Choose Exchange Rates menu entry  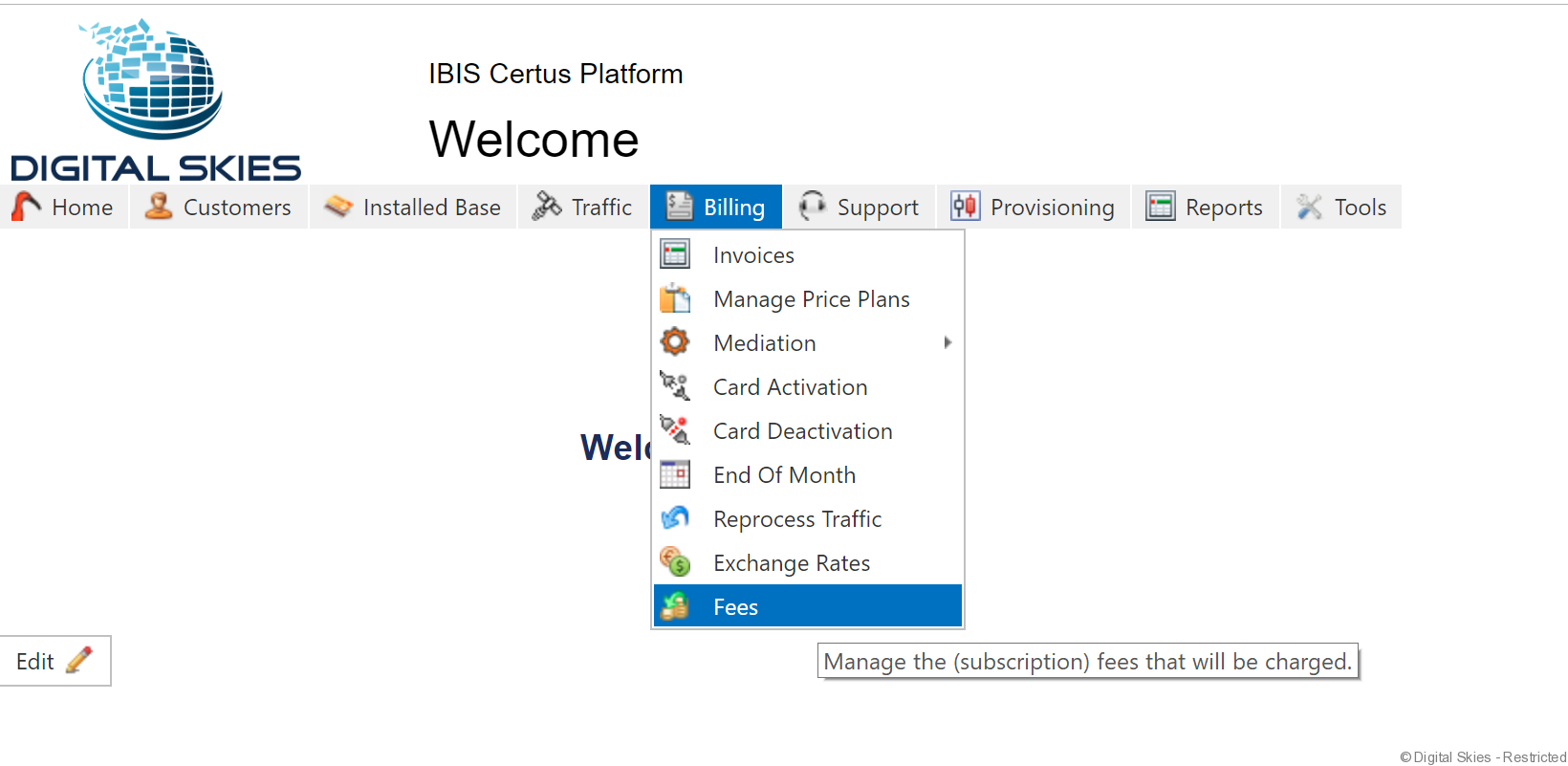point(792,563)
